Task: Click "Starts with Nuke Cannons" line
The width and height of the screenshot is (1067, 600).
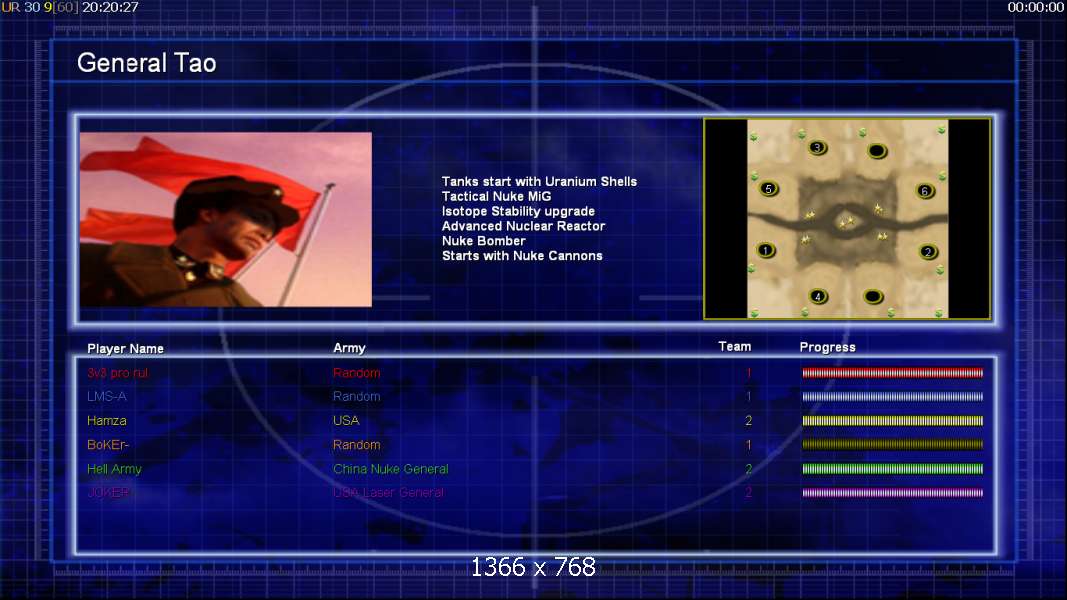Action: 522,256
